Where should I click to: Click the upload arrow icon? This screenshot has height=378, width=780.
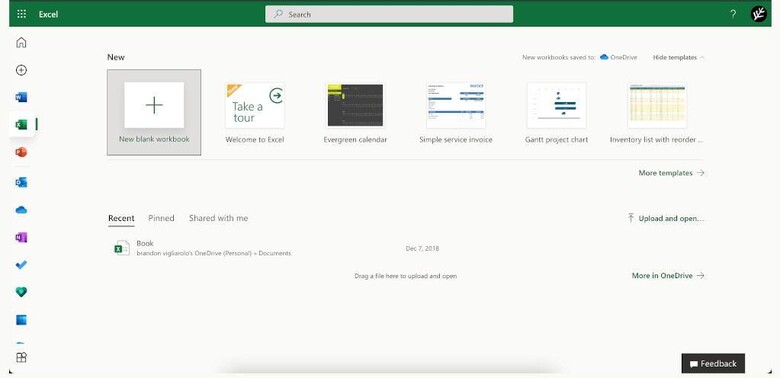[x=631, y=218]
